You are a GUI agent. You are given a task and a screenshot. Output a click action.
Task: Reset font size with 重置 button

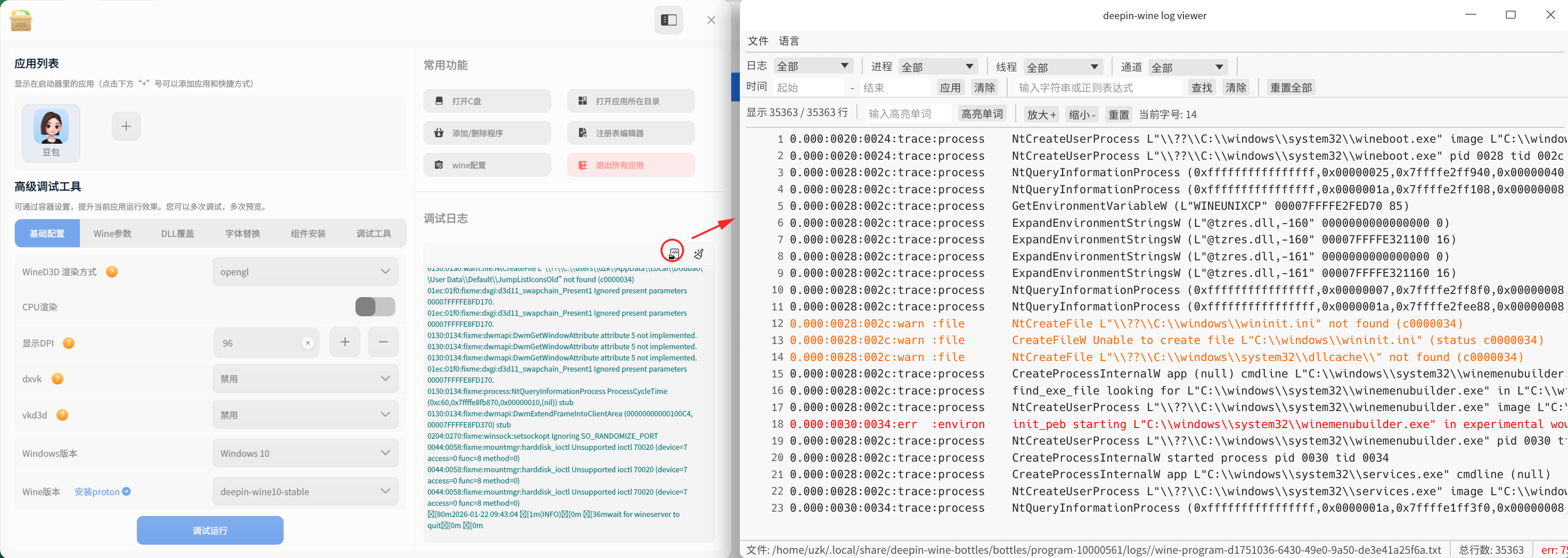[x=1119, y=114]
